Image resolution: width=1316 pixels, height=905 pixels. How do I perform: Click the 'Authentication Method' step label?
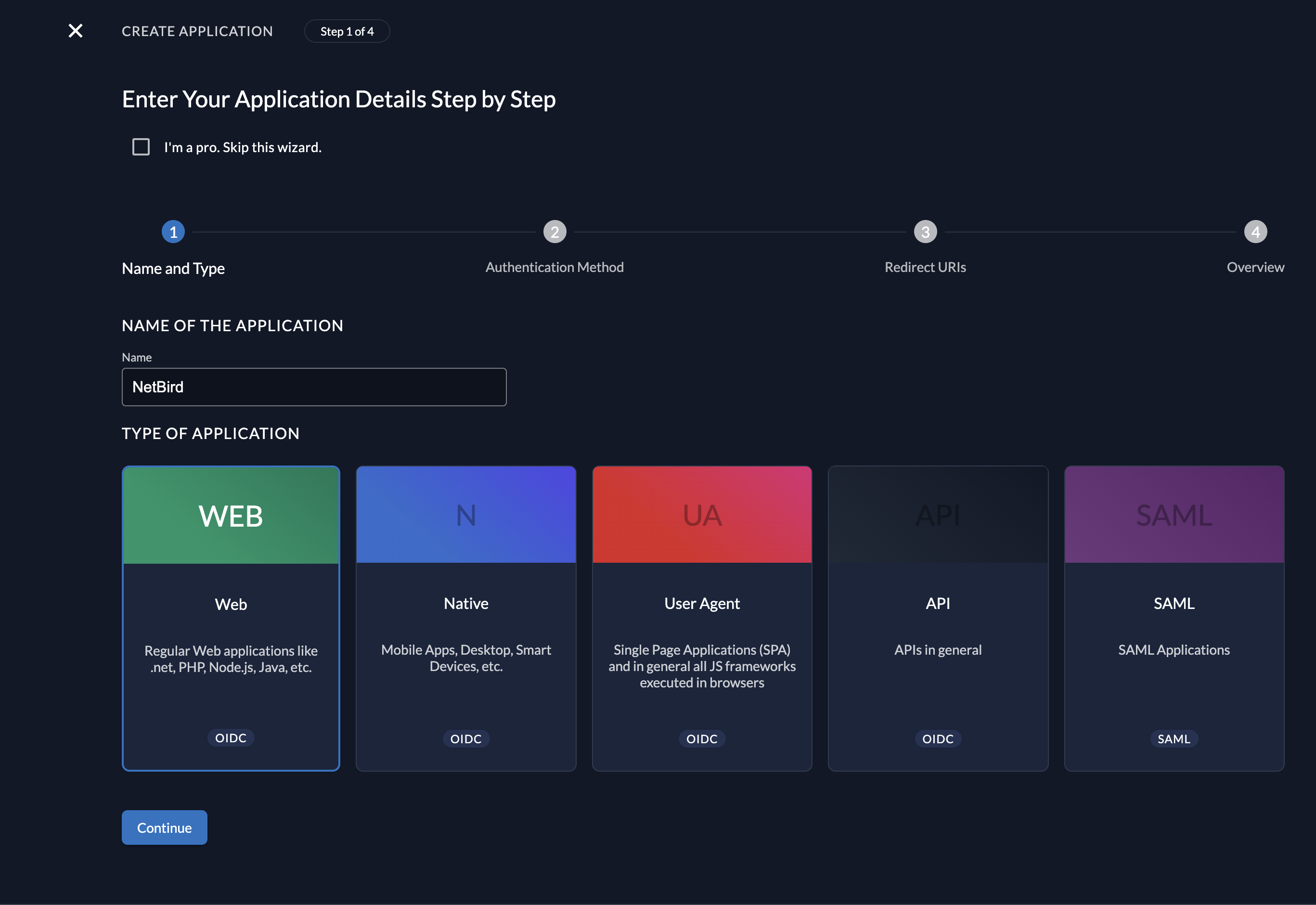(555, 267)
